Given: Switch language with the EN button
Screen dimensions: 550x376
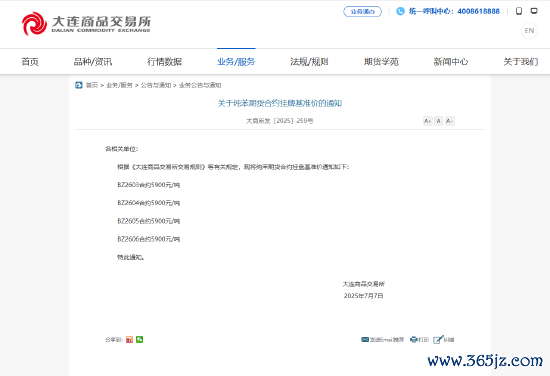Looking at the screenshot, I should coord(529,31).
